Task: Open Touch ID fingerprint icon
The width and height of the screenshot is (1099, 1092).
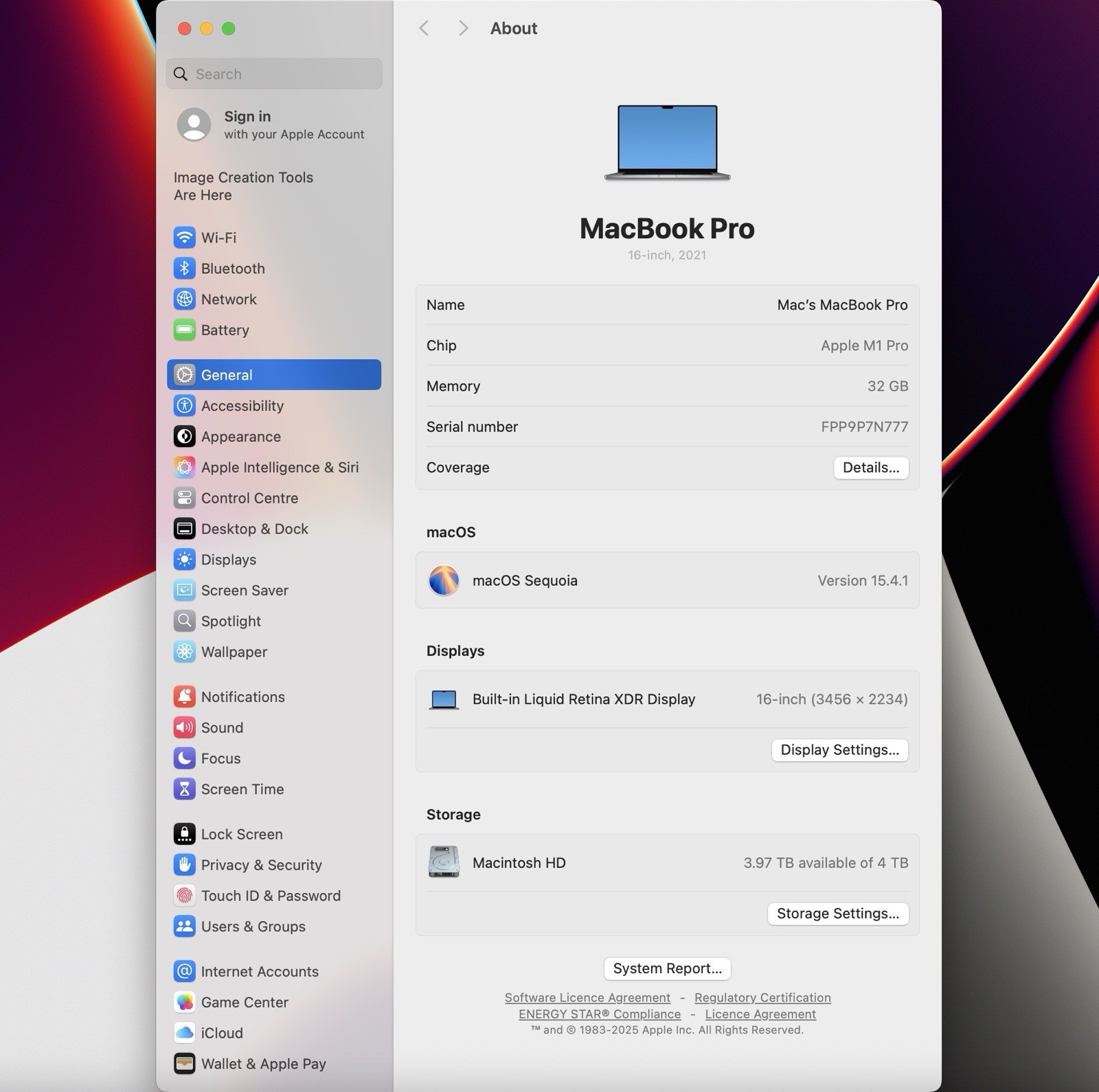Action: coord(184,896)
